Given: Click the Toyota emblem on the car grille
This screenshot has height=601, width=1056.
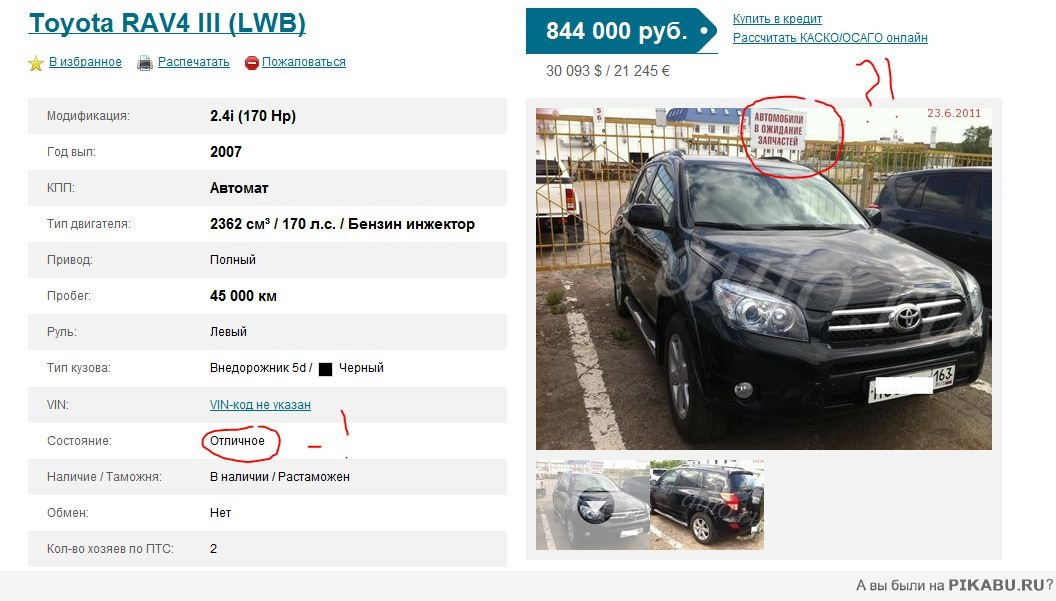Looking at the screenshot, I should click(x=905, y=317).
